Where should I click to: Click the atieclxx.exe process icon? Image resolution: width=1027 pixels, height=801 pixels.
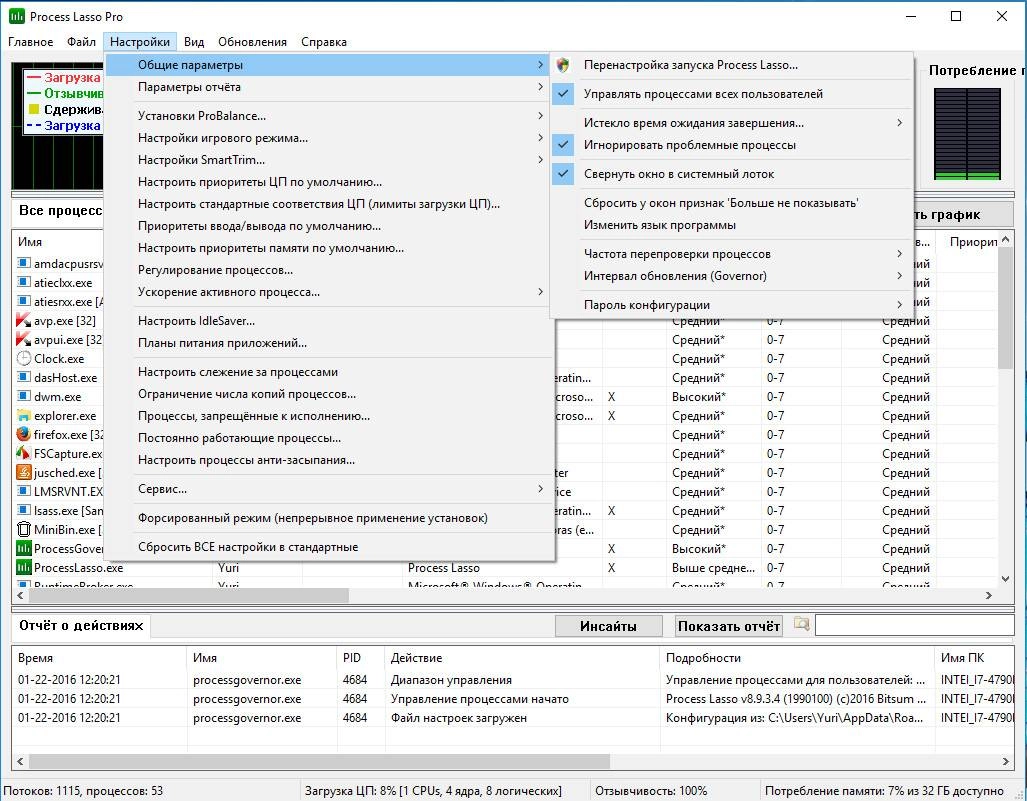click(24, 282)
